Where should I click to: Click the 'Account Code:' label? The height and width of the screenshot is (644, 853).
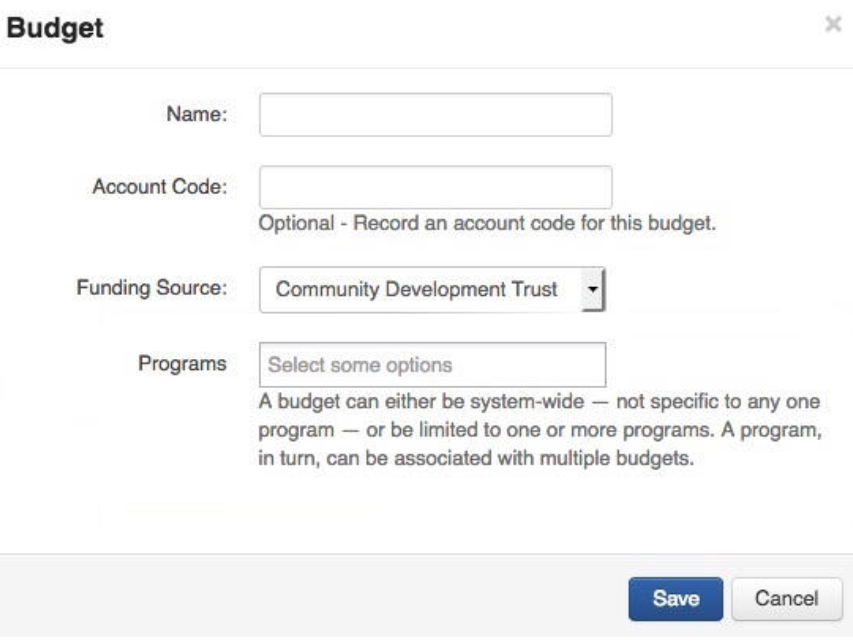click(x=160, y=187)
